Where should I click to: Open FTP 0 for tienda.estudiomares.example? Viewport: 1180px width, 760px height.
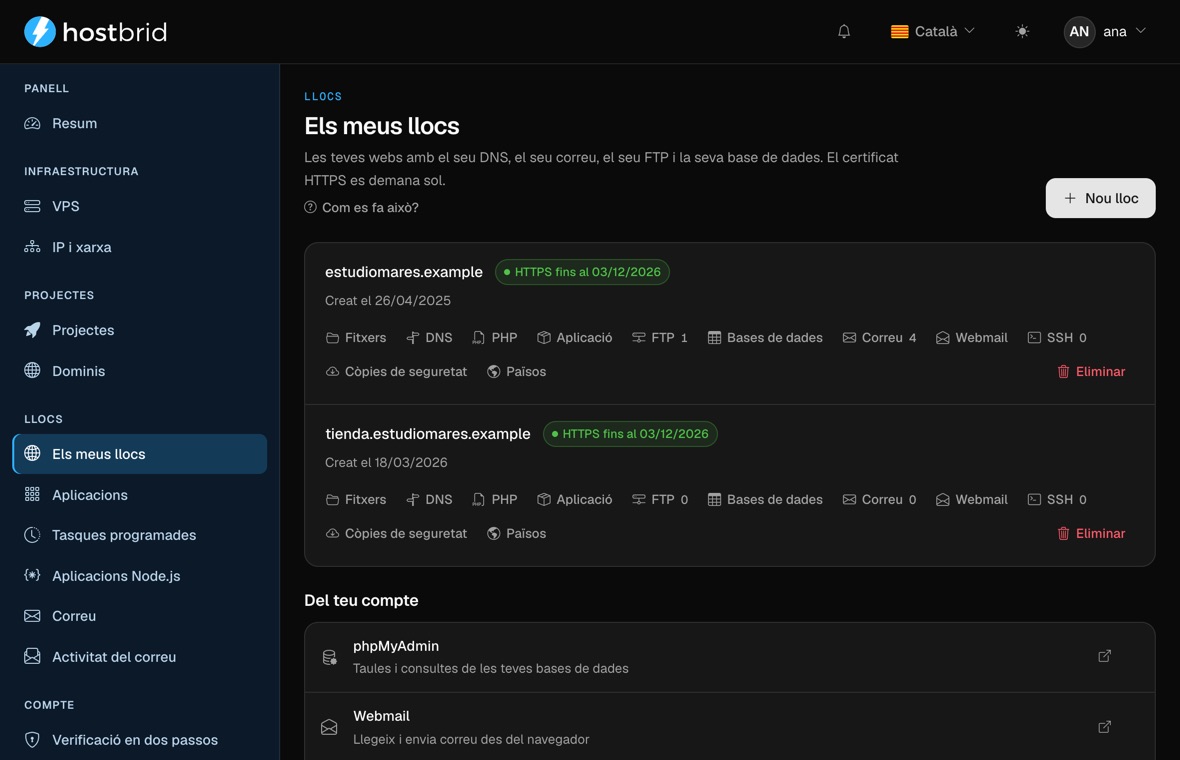(659, 500)
